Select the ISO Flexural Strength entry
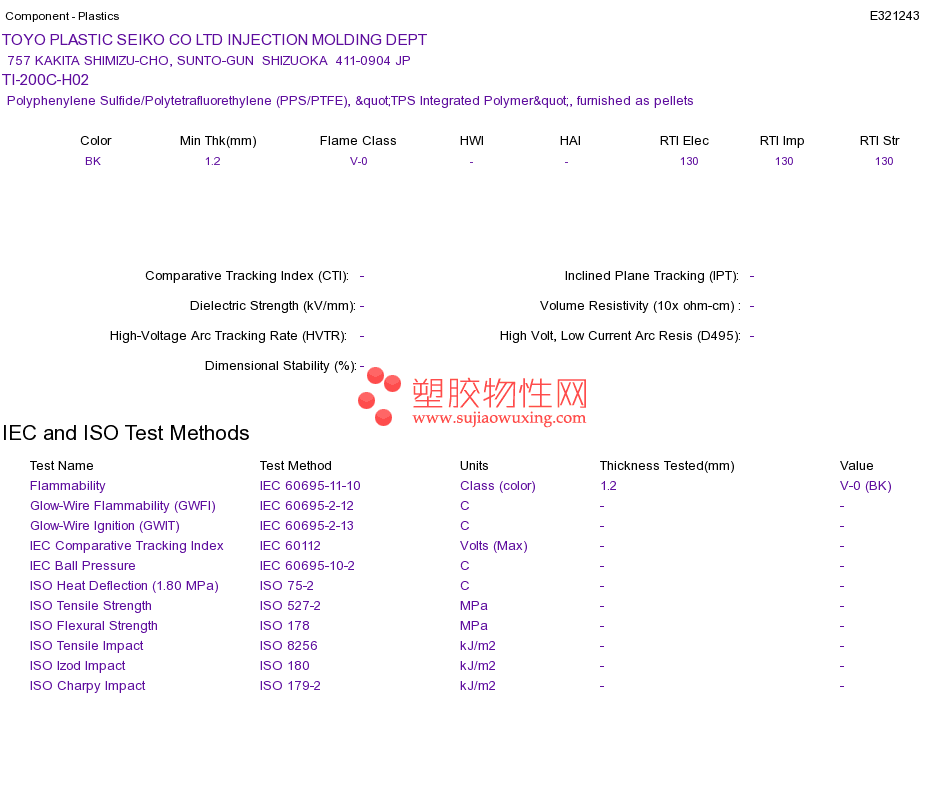 coord(94,625)
